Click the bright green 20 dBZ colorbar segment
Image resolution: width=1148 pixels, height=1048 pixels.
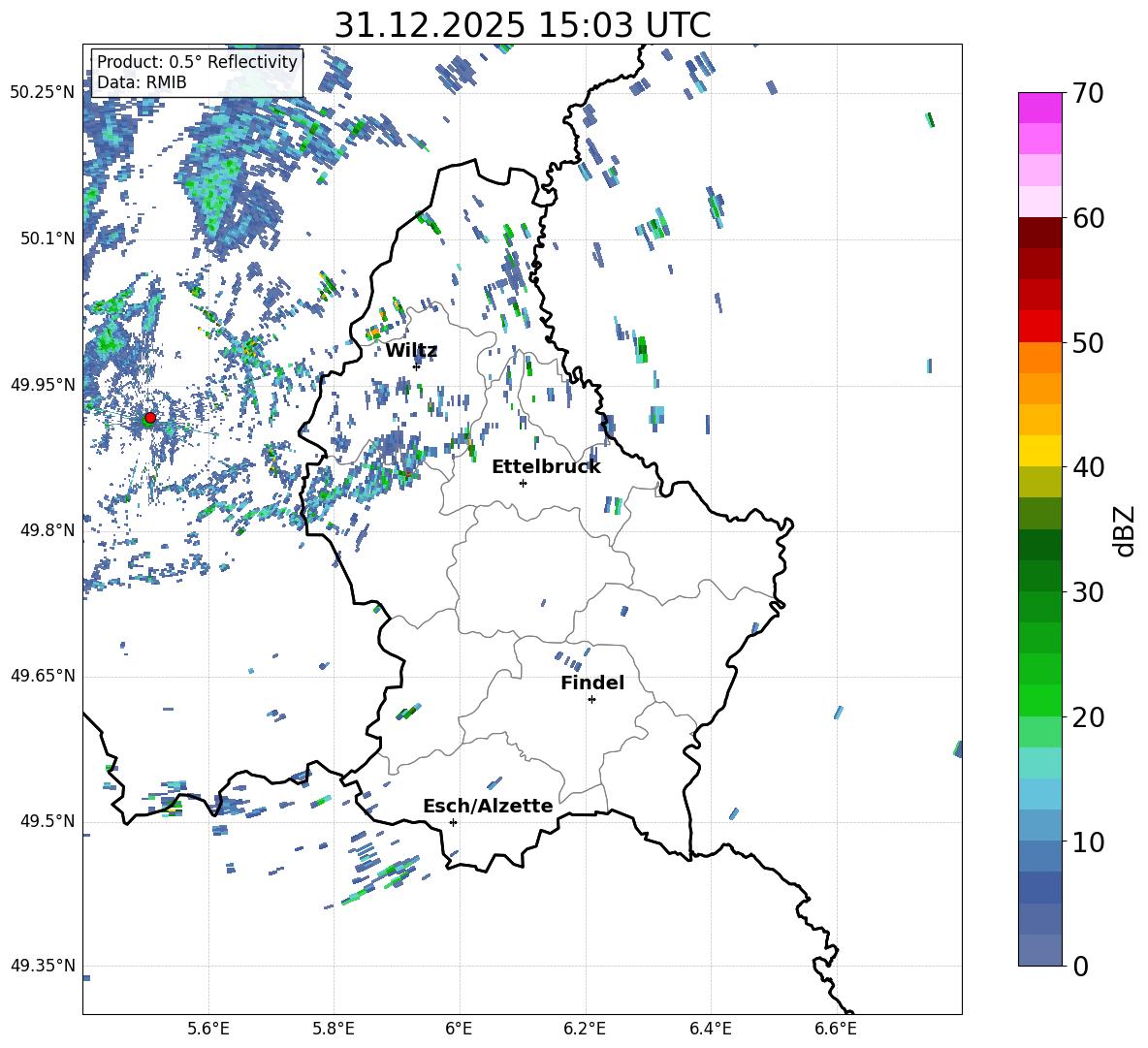click(1039, 700)
